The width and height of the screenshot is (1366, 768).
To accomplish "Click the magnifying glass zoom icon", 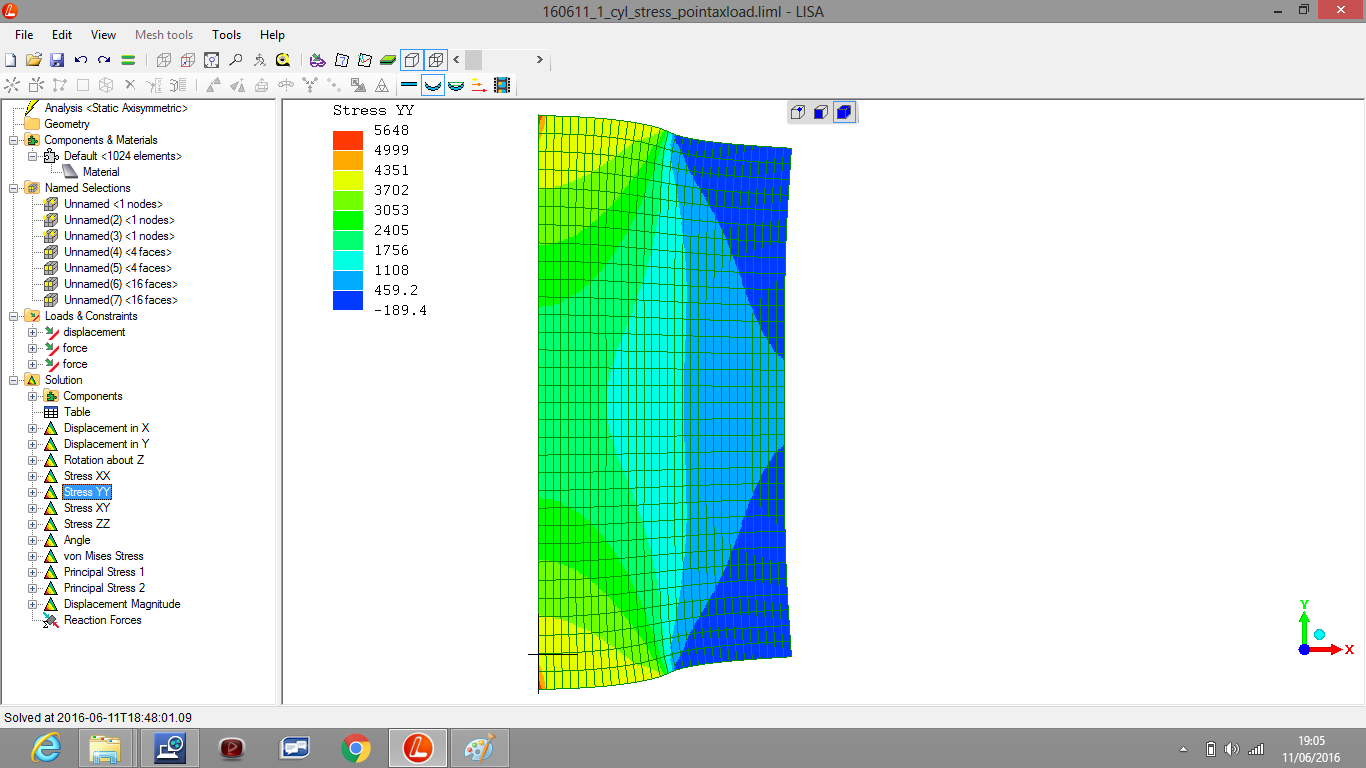I will pyautogui.click(x=235, y=60).
